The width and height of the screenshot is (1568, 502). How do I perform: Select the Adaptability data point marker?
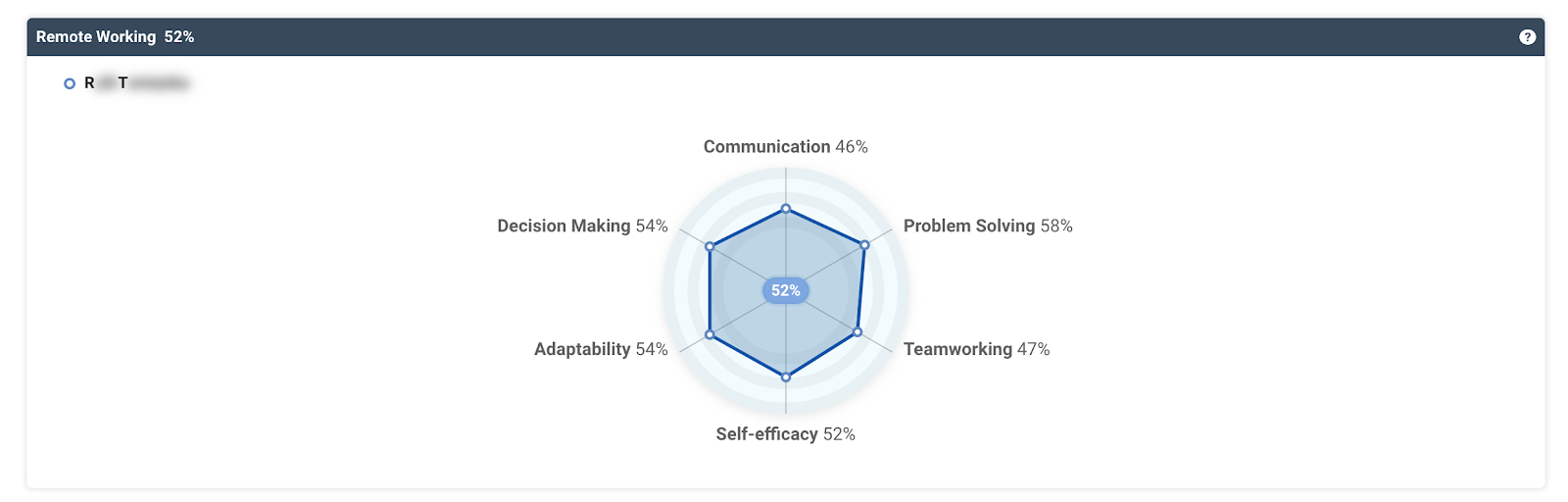click(710, 335)
